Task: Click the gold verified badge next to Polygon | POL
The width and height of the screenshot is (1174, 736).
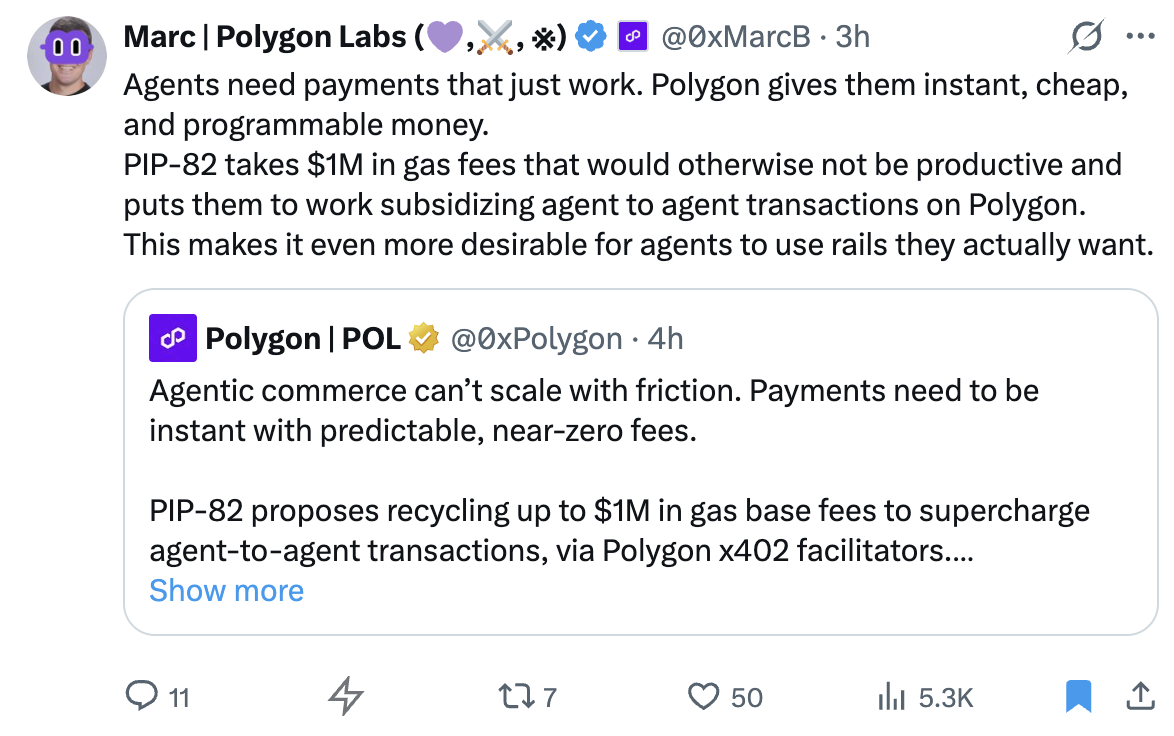Action: pyautogui.click(x=425, y=339)
